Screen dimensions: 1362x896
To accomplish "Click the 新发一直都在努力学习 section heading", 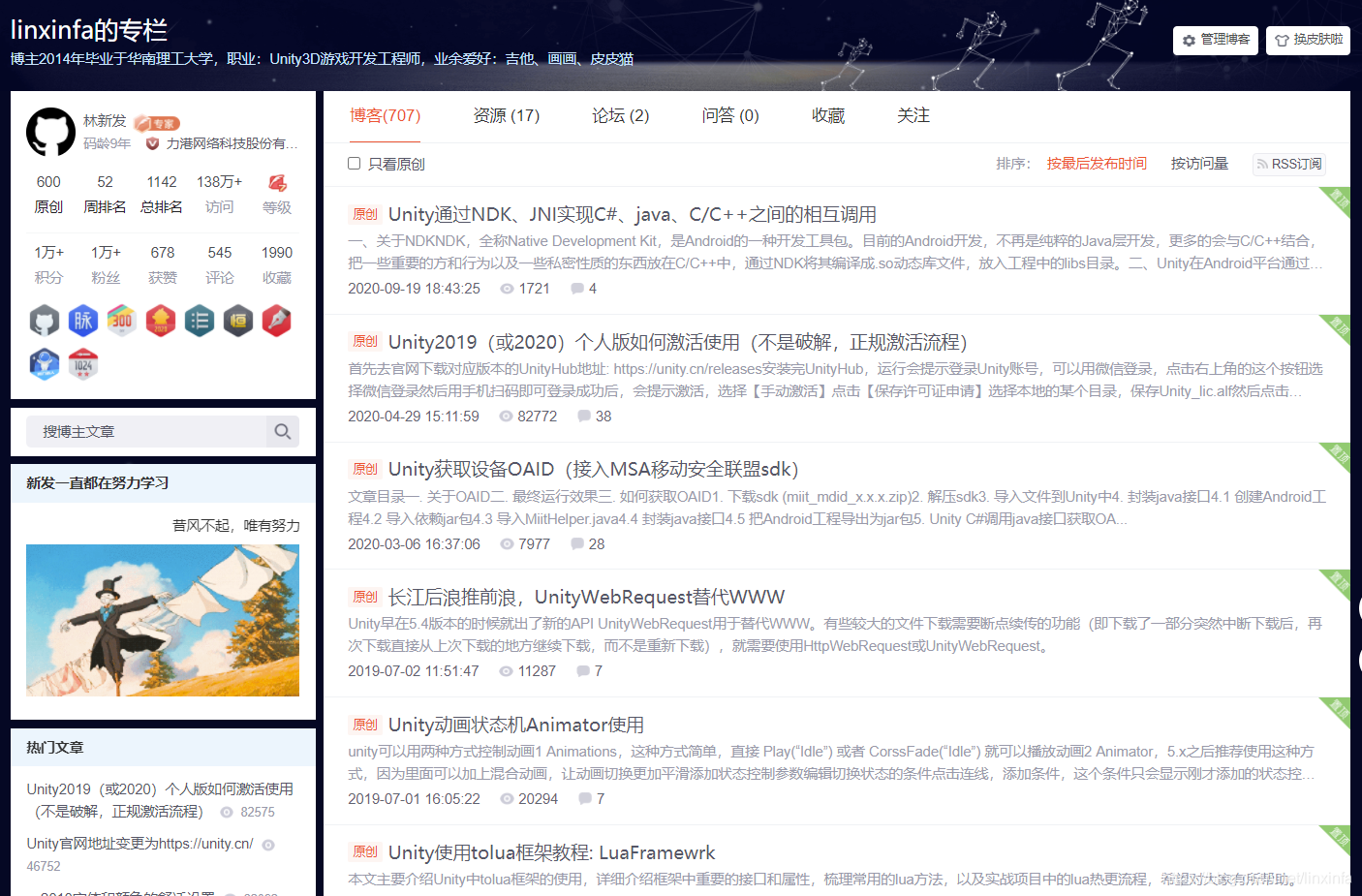I will click(x=98, y=482).
